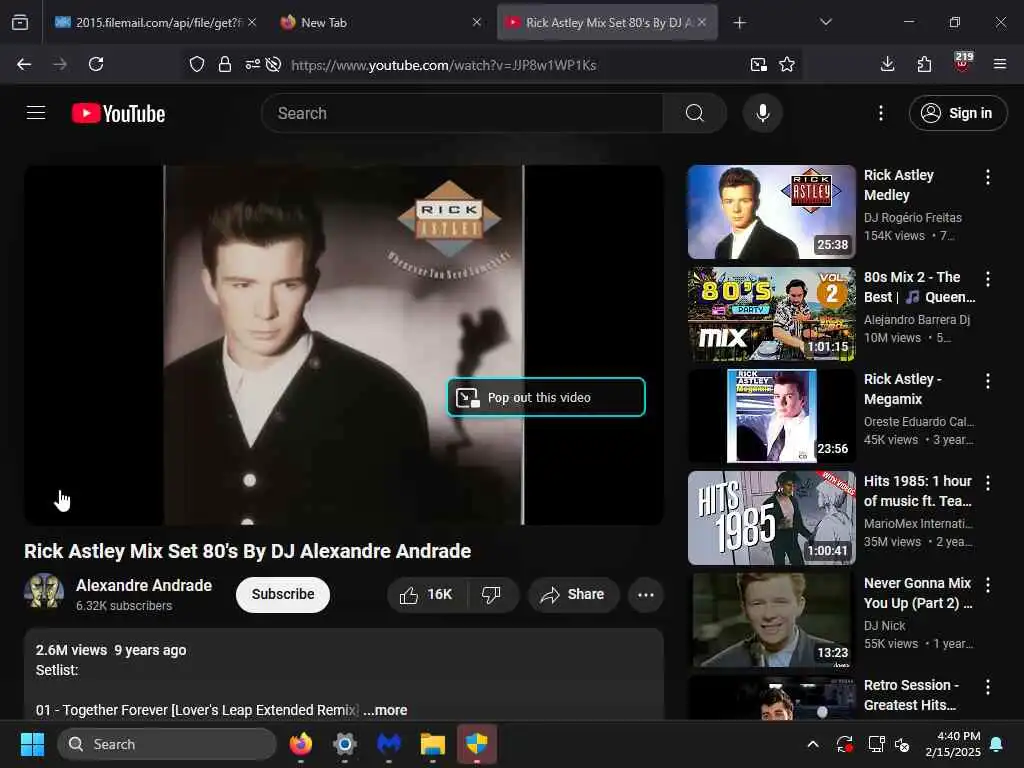Viewport: 1024px width, 768px height.
Task: Reload the current page
Action: tap(96, 64)
